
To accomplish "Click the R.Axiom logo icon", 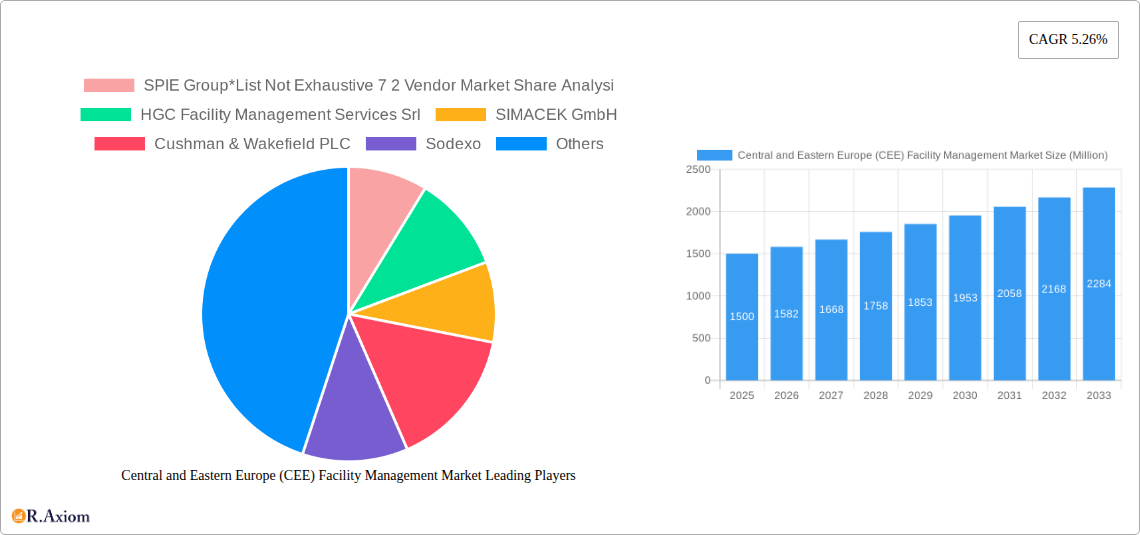I will click(x=18, y=516).
